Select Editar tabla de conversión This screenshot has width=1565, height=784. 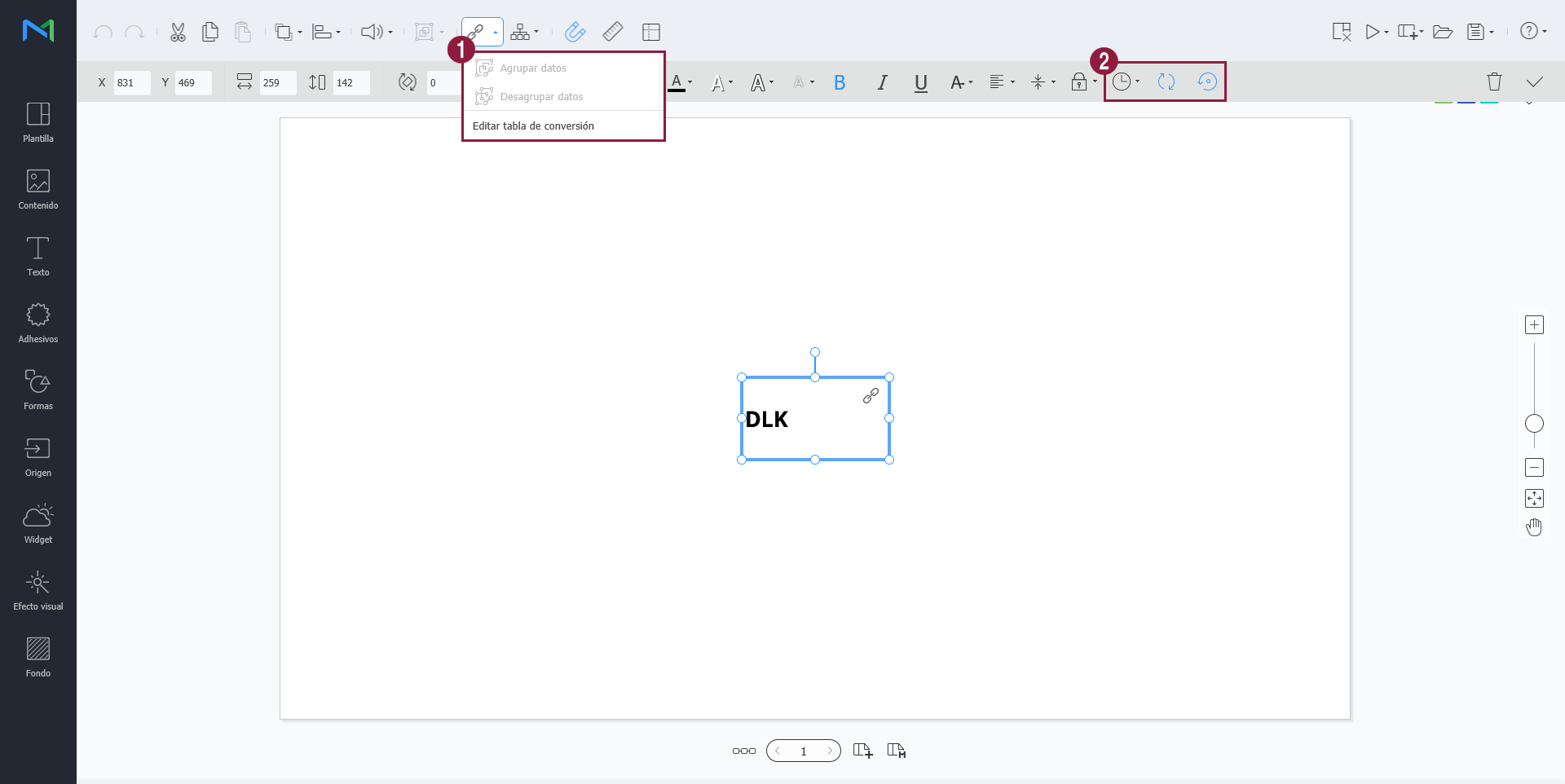(x=533, y=126)
